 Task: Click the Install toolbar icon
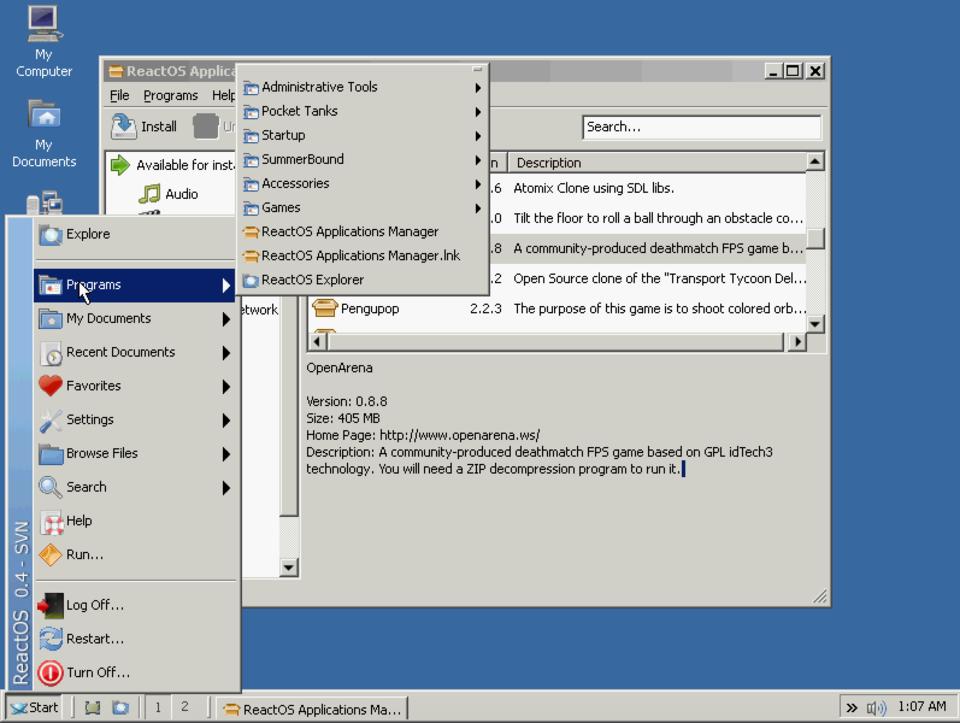[124, 126]
